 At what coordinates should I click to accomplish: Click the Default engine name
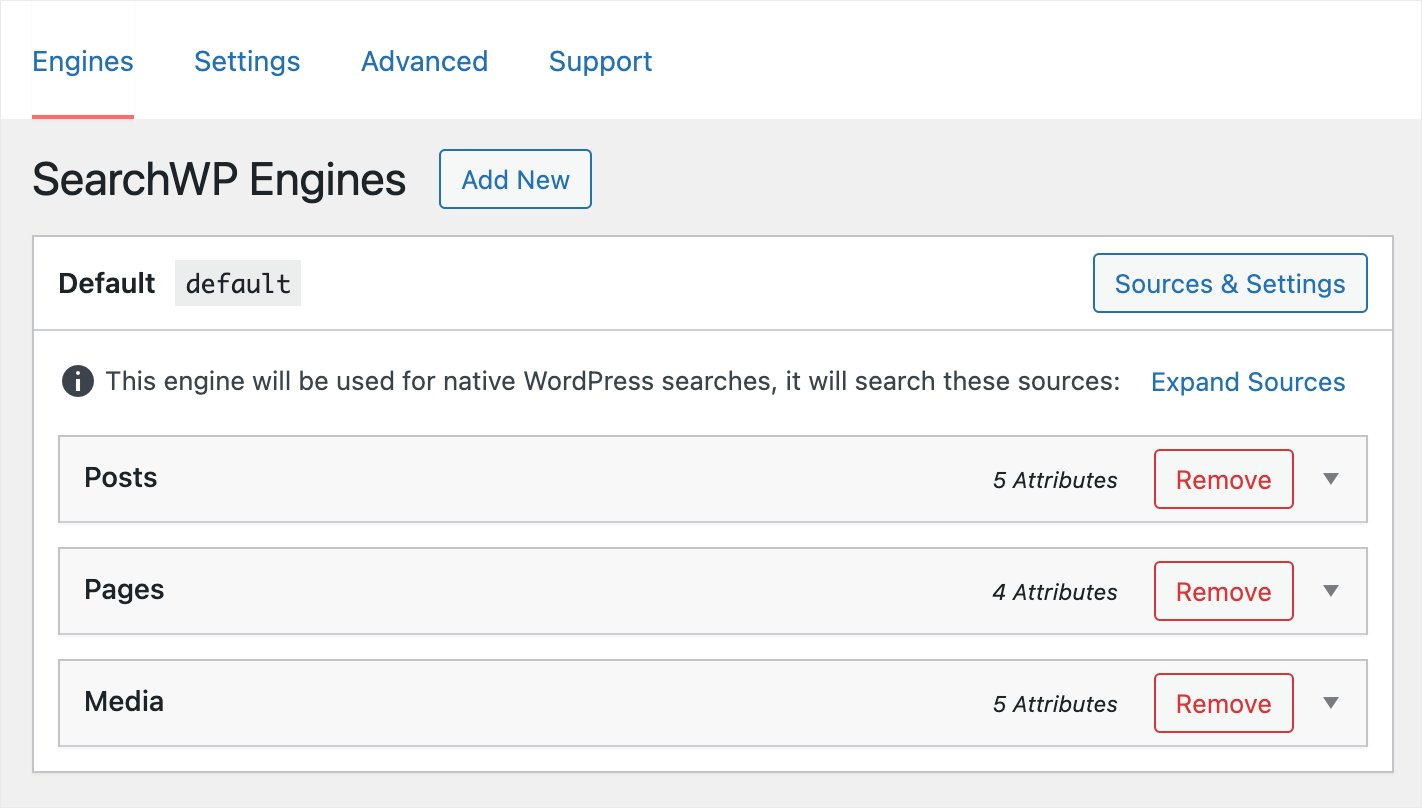[x=107, y=283]
